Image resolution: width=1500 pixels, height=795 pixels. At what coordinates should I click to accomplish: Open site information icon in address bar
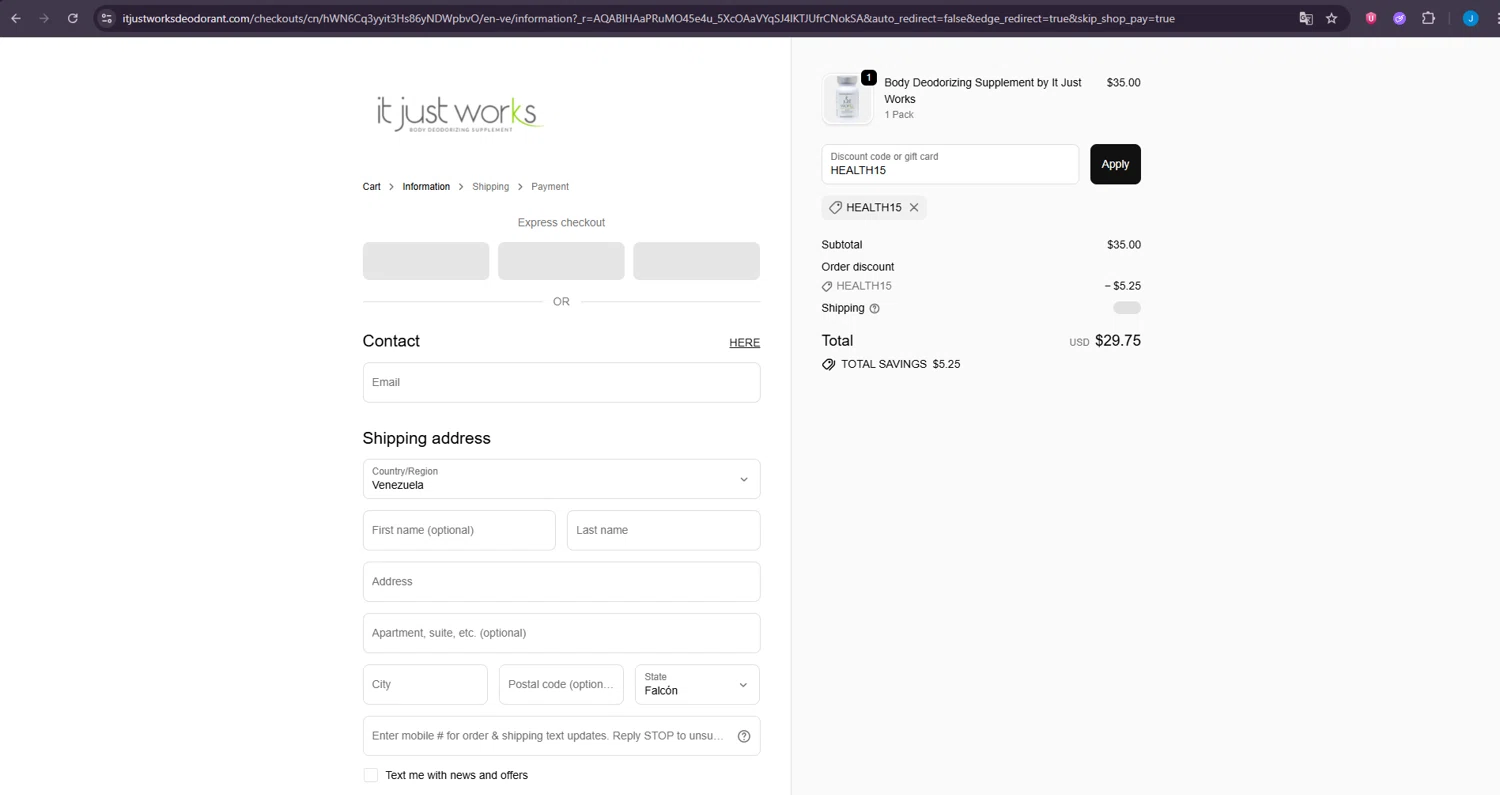click(107, 18)
